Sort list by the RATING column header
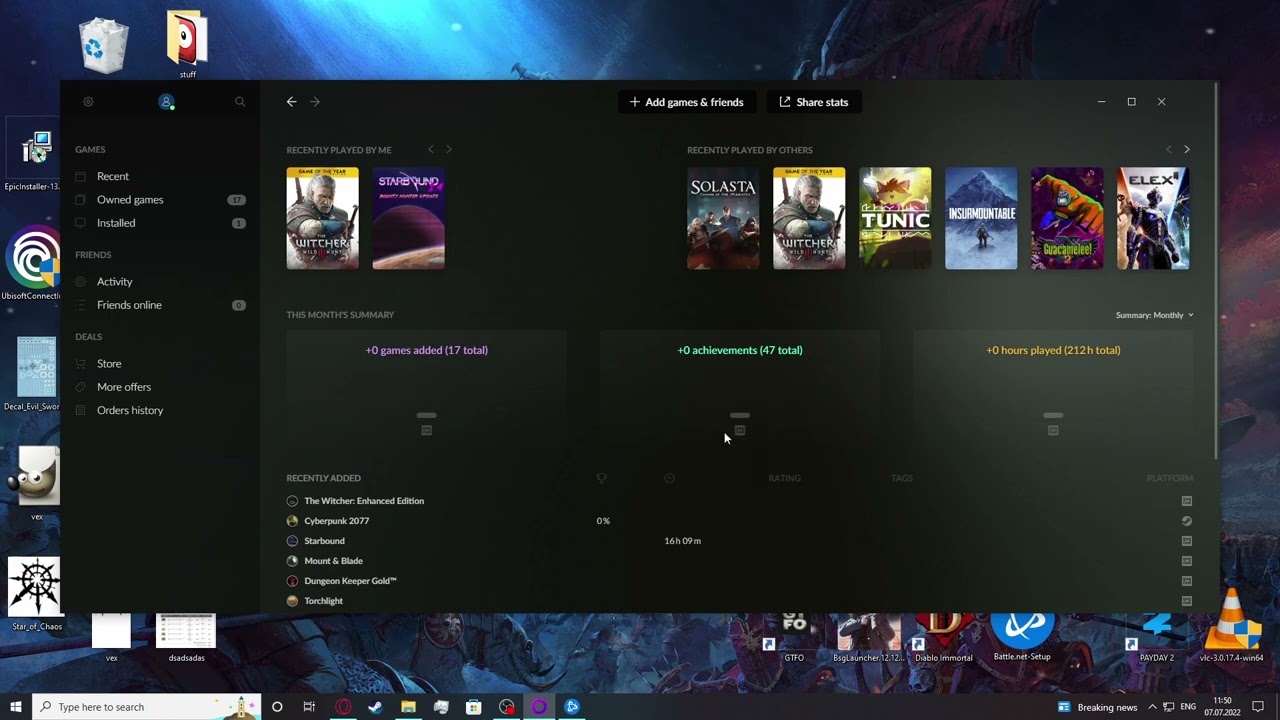1280x720 pixels. tap(784, 478)
